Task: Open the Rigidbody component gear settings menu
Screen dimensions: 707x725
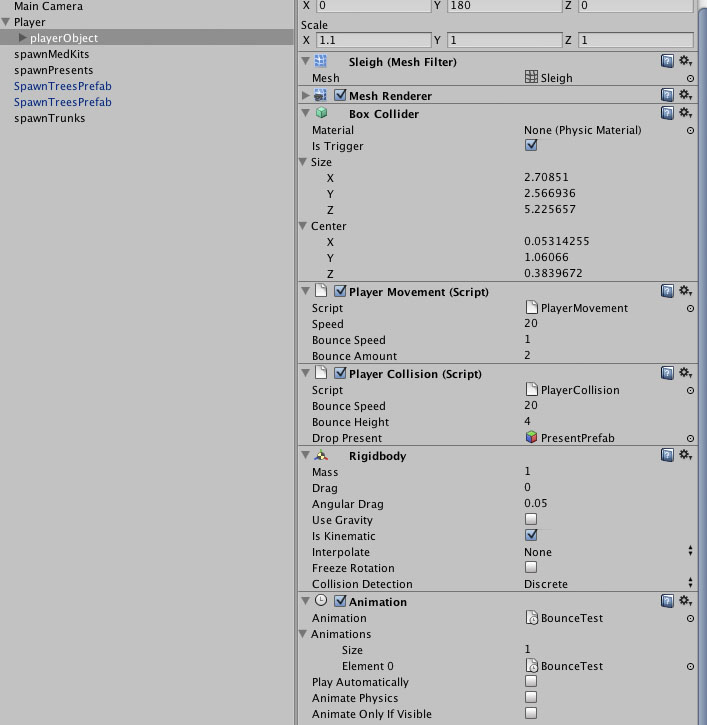Action: point(685,455)
